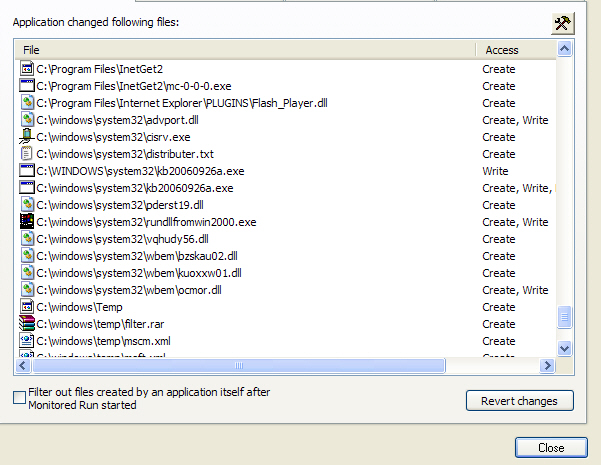
Task: Click the vertical scrollbar up arrow
Action: (564, 49)
